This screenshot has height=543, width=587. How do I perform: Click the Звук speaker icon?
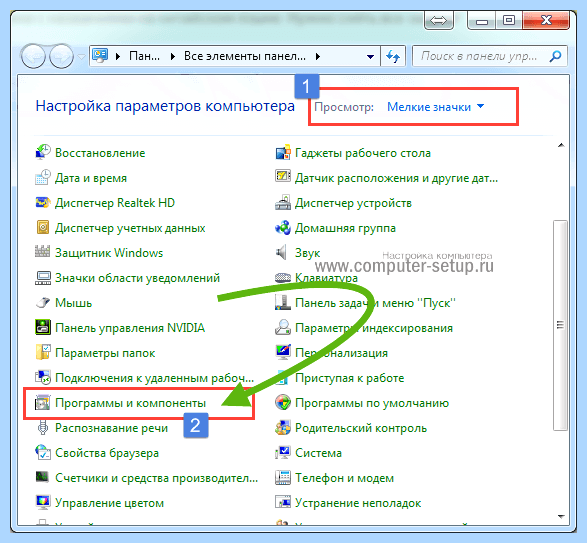click(282, 253)
